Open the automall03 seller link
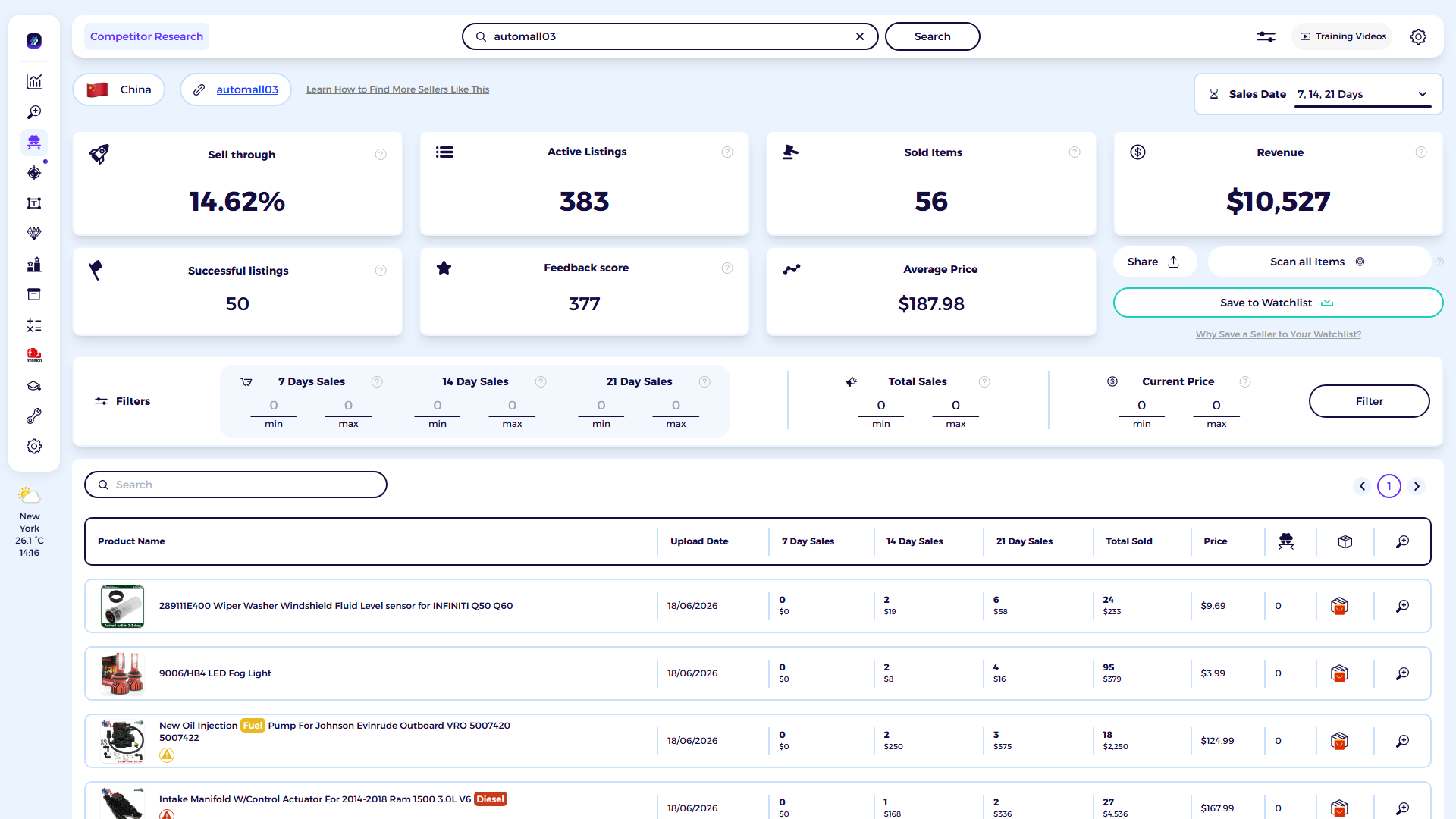The image size is (1456, 819). pos(247,89)
